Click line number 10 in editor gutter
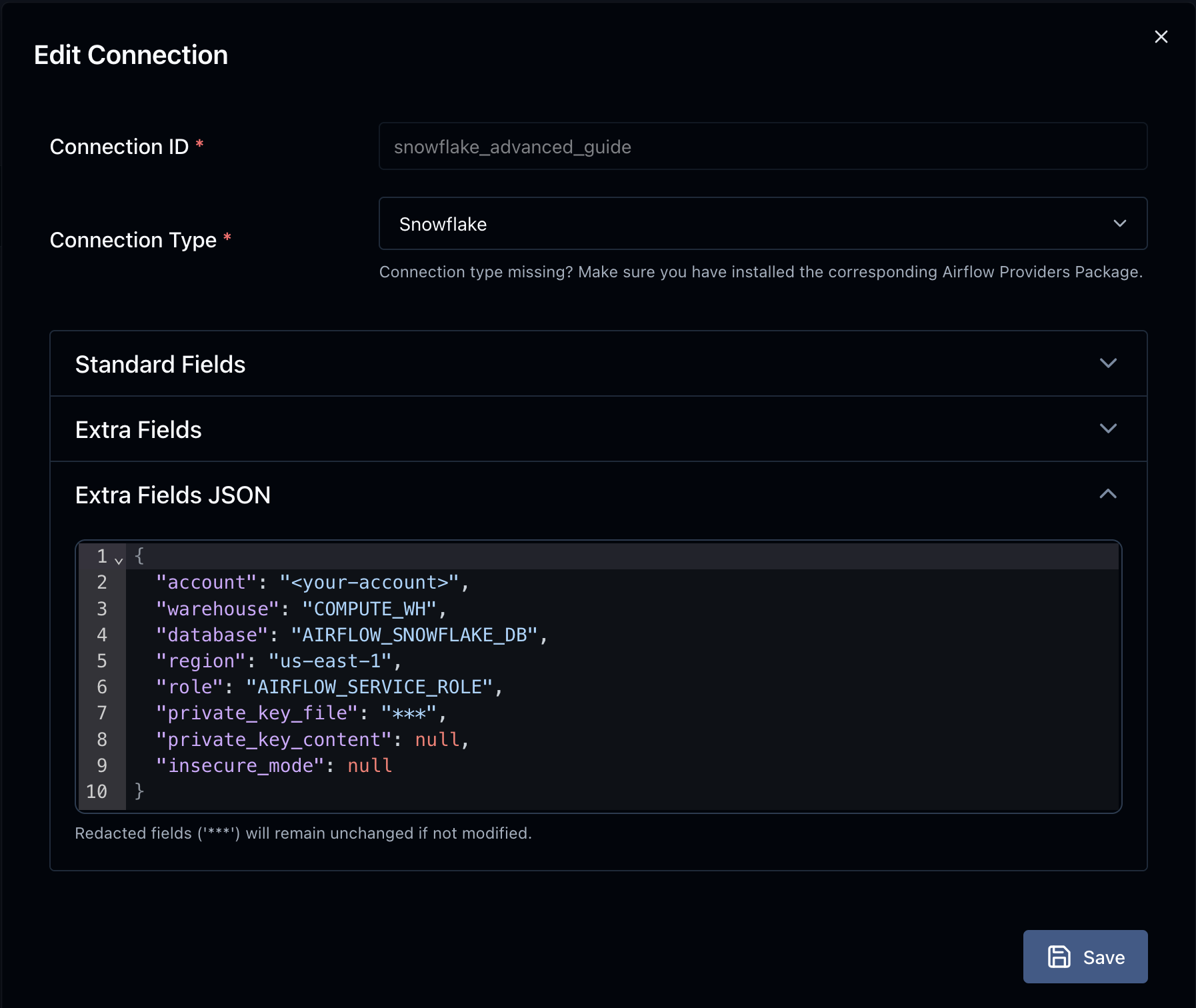This screenshot has height=1008, width=1196. point(97,791)
